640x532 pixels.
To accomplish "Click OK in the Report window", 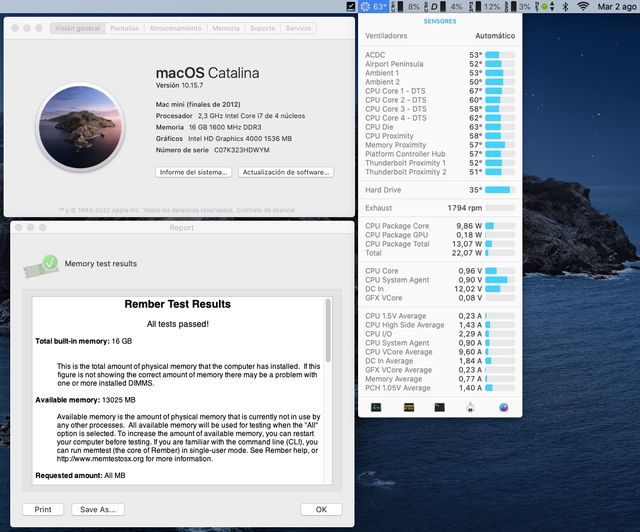I will (x=321, y=510).
